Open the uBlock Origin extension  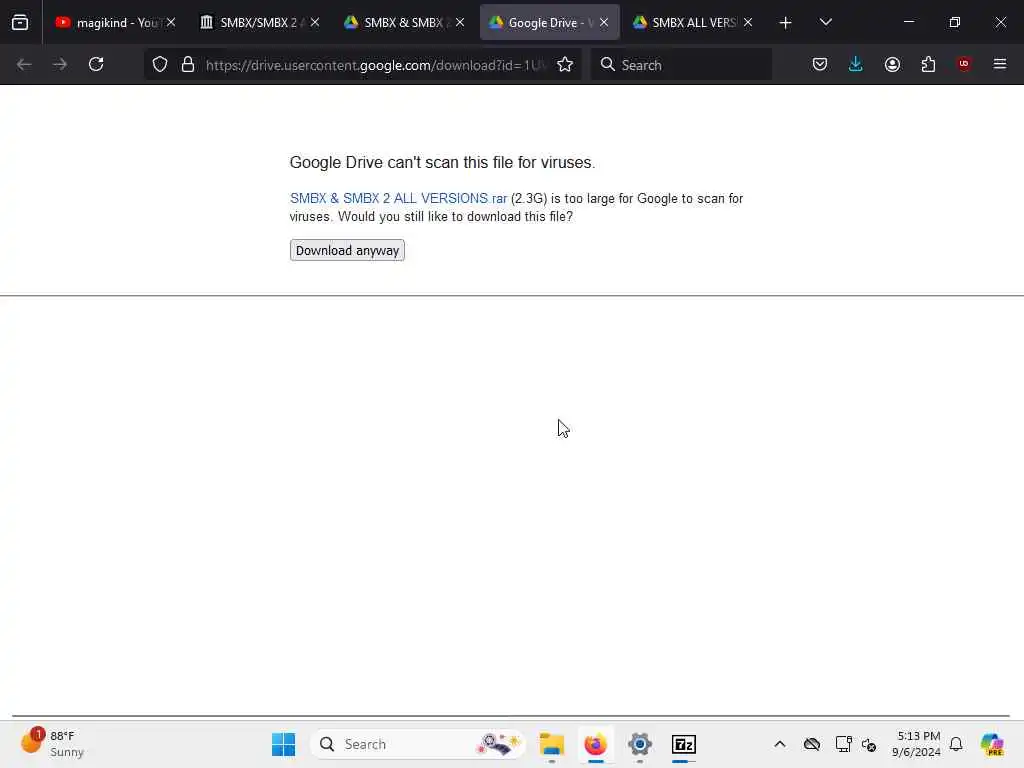pyautogui.click(x=964, y=64)
